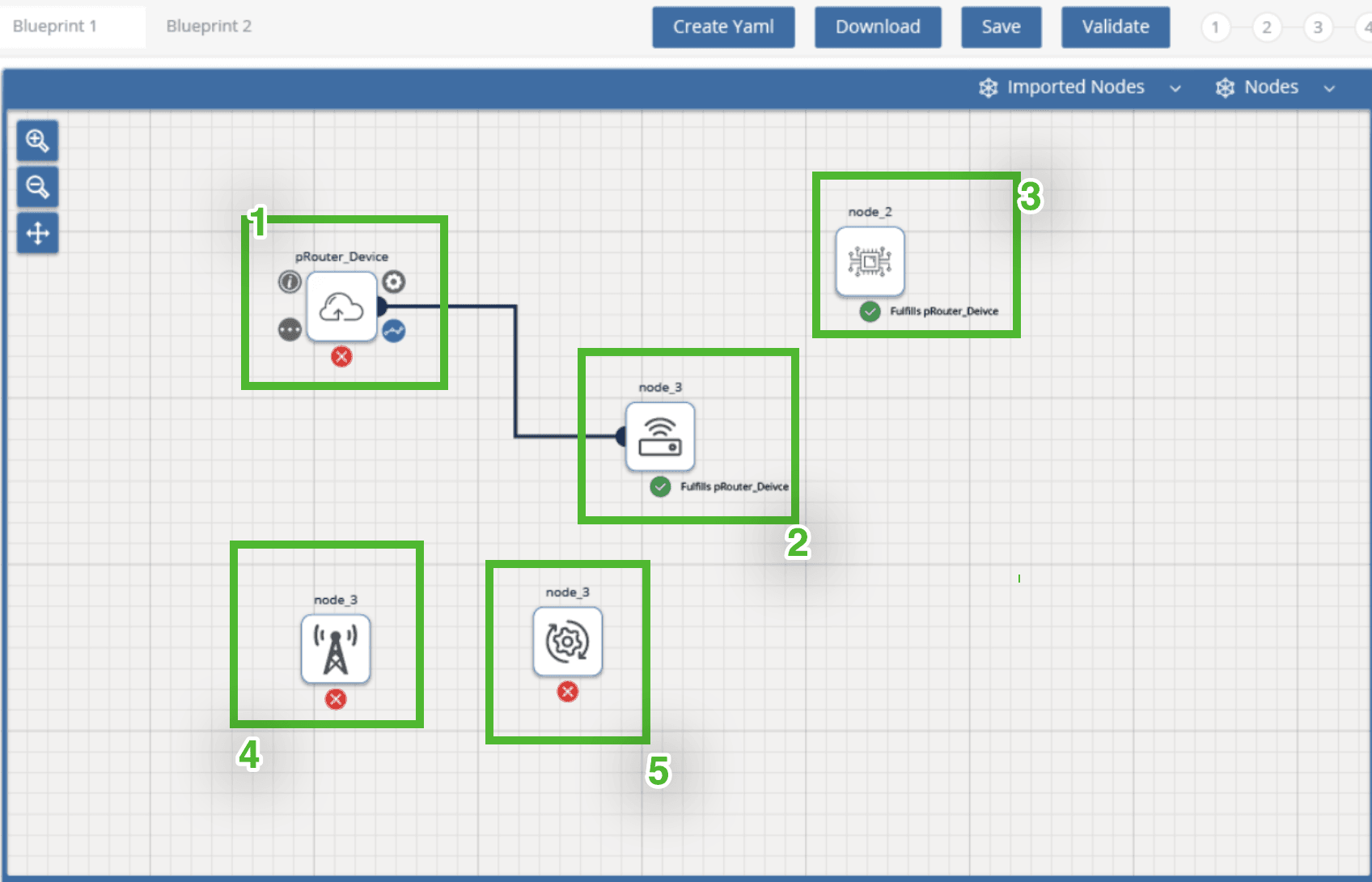Select the node_3 antenna tower node

click(x=336, y=649)
